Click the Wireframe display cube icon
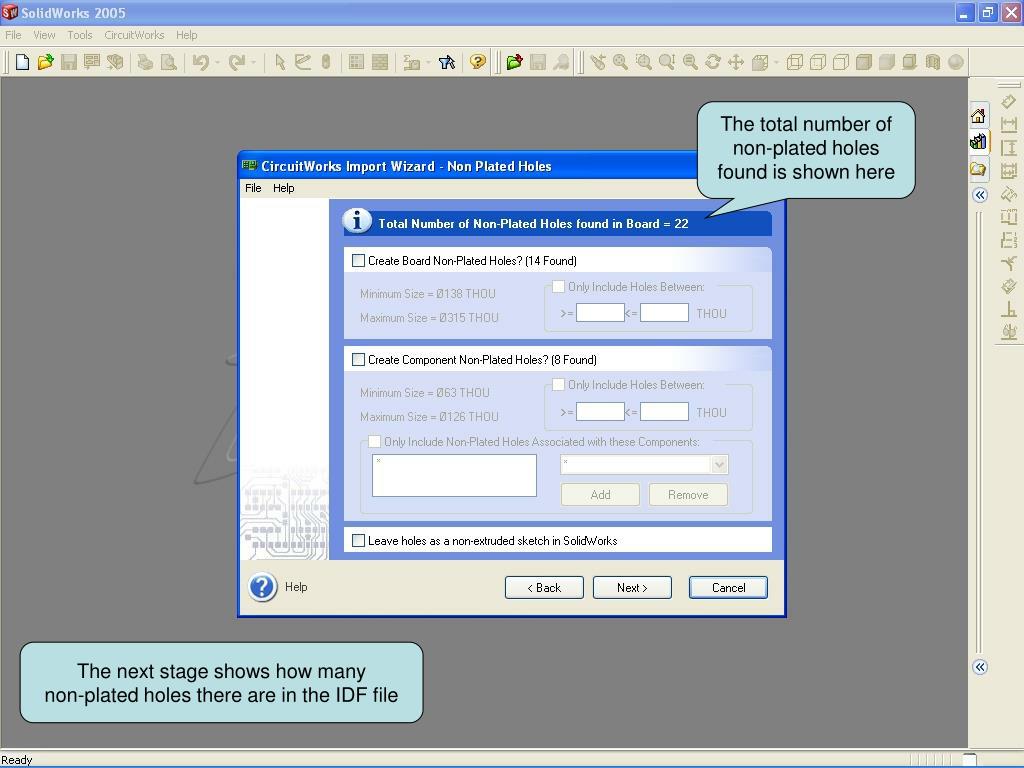 click(795, 62)
